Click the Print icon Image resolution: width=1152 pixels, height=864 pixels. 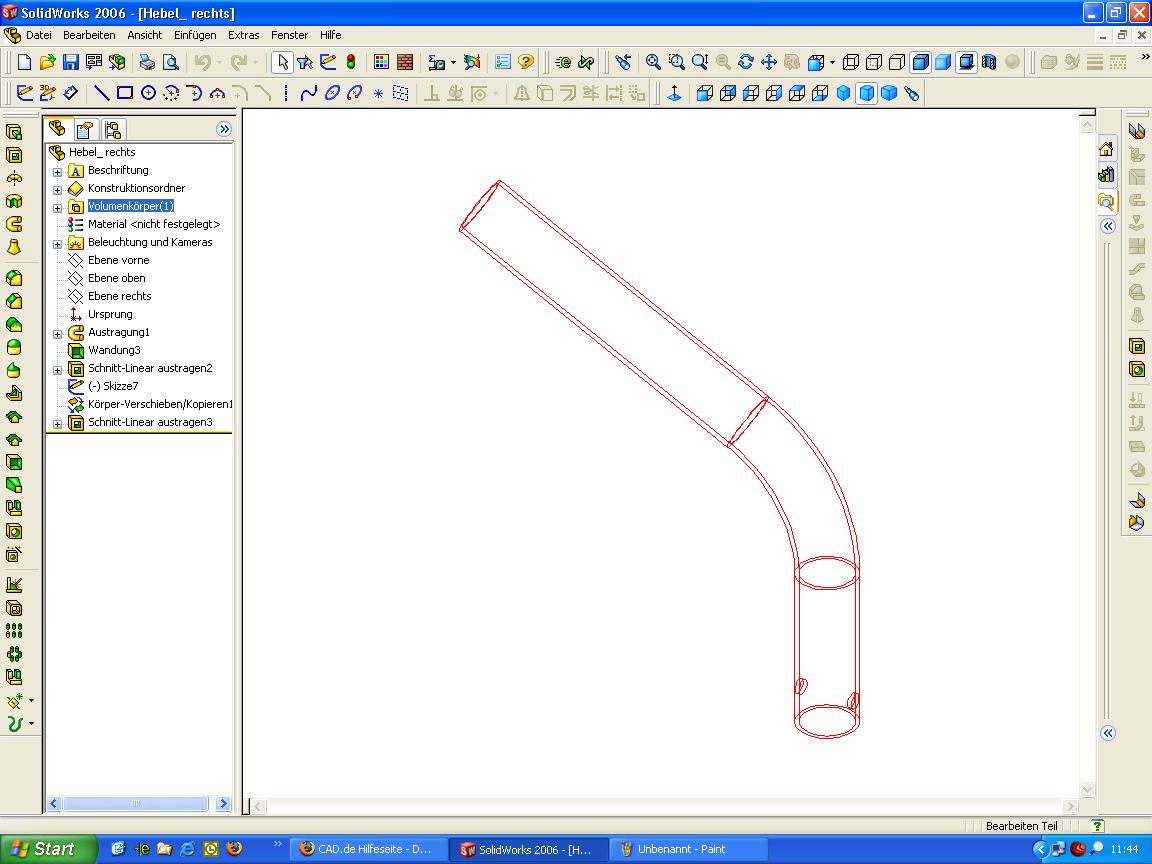pos(147,62)
